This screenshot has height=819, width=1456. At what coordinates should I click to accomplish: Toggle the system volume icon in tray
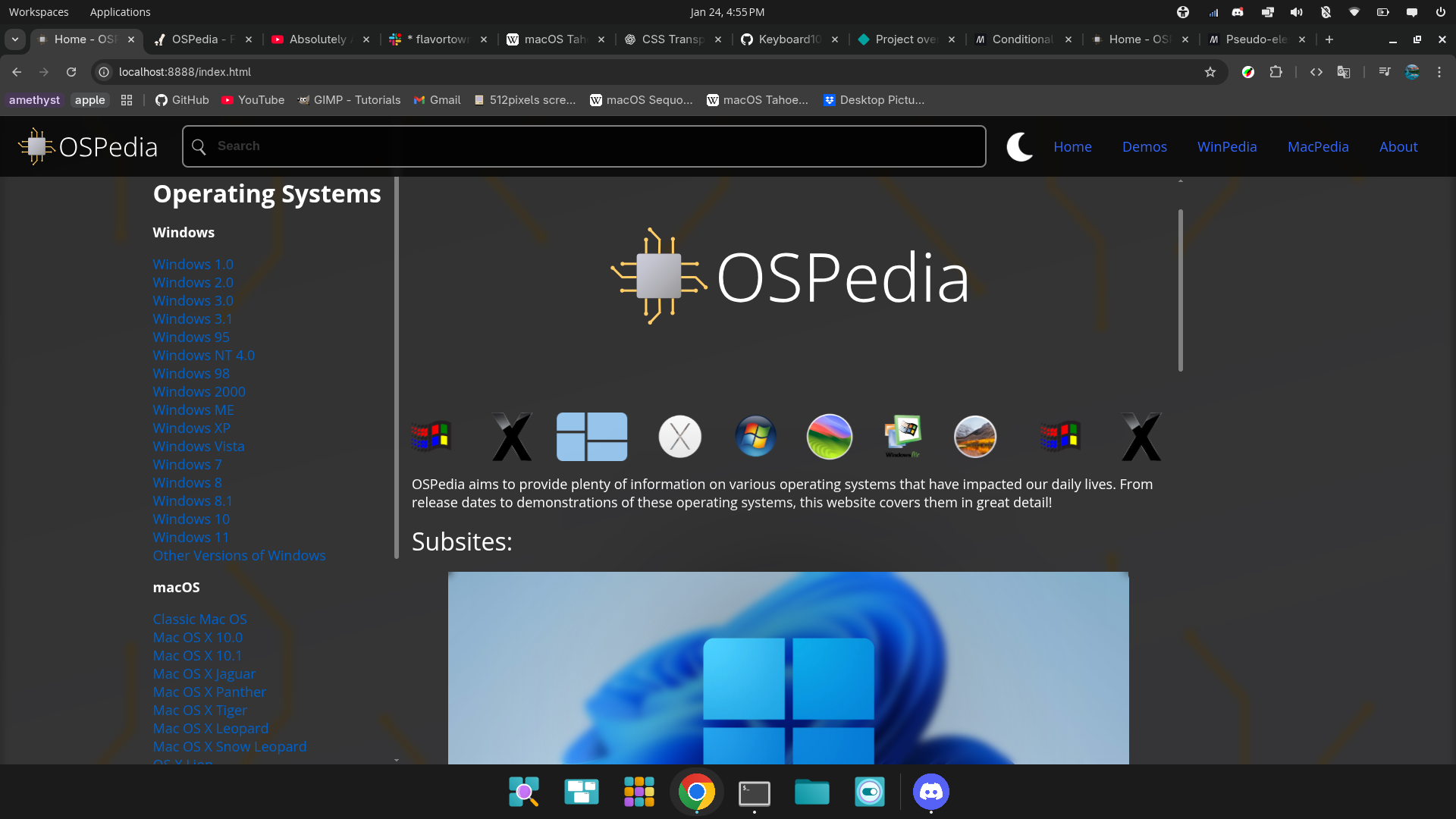[x=1296, y=12]
